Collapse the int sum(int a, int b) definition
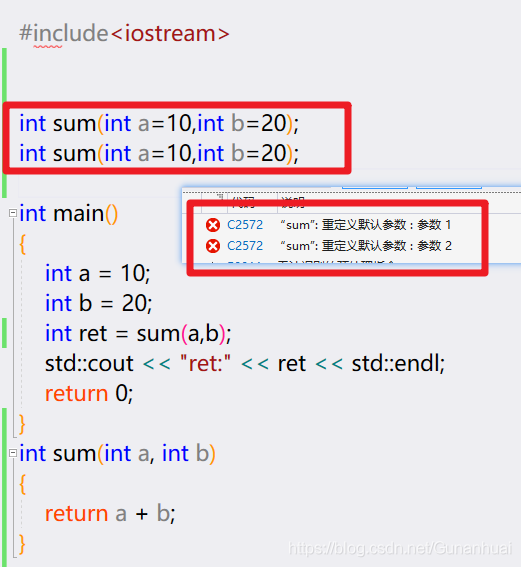Viewport: 521px width, 567px height. [13, 453]
